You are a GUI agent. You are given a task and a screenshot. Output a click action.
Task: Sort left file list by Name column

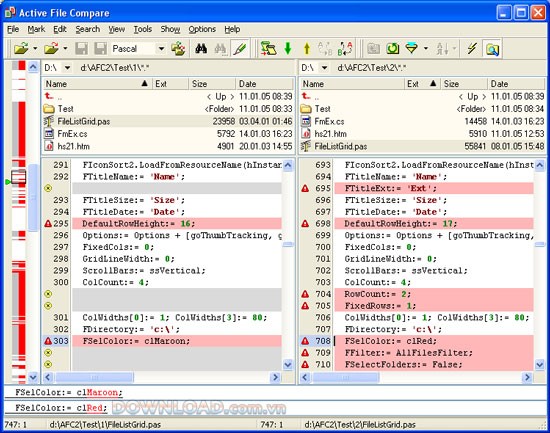pos(97,84)
